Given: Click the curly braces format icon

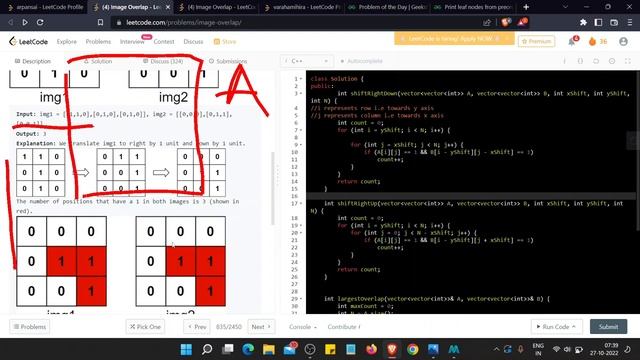Looking at the screenshot, I should [580, 61].
